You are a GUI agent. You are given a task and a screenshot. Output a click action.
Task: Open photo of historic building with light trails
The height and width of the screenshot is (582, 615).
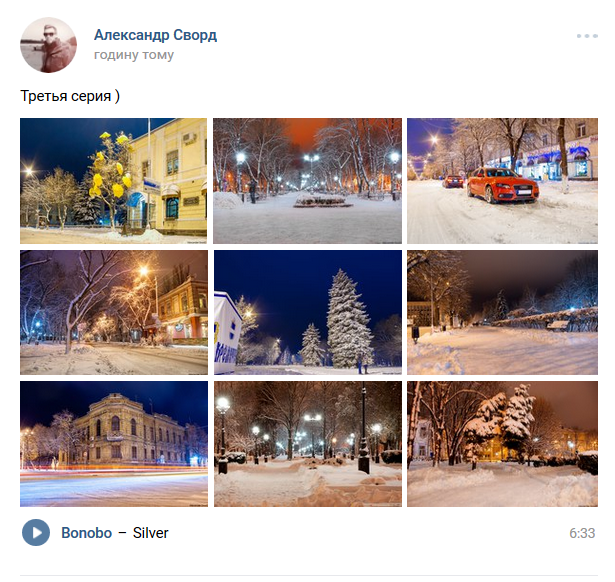coord(114,444)
